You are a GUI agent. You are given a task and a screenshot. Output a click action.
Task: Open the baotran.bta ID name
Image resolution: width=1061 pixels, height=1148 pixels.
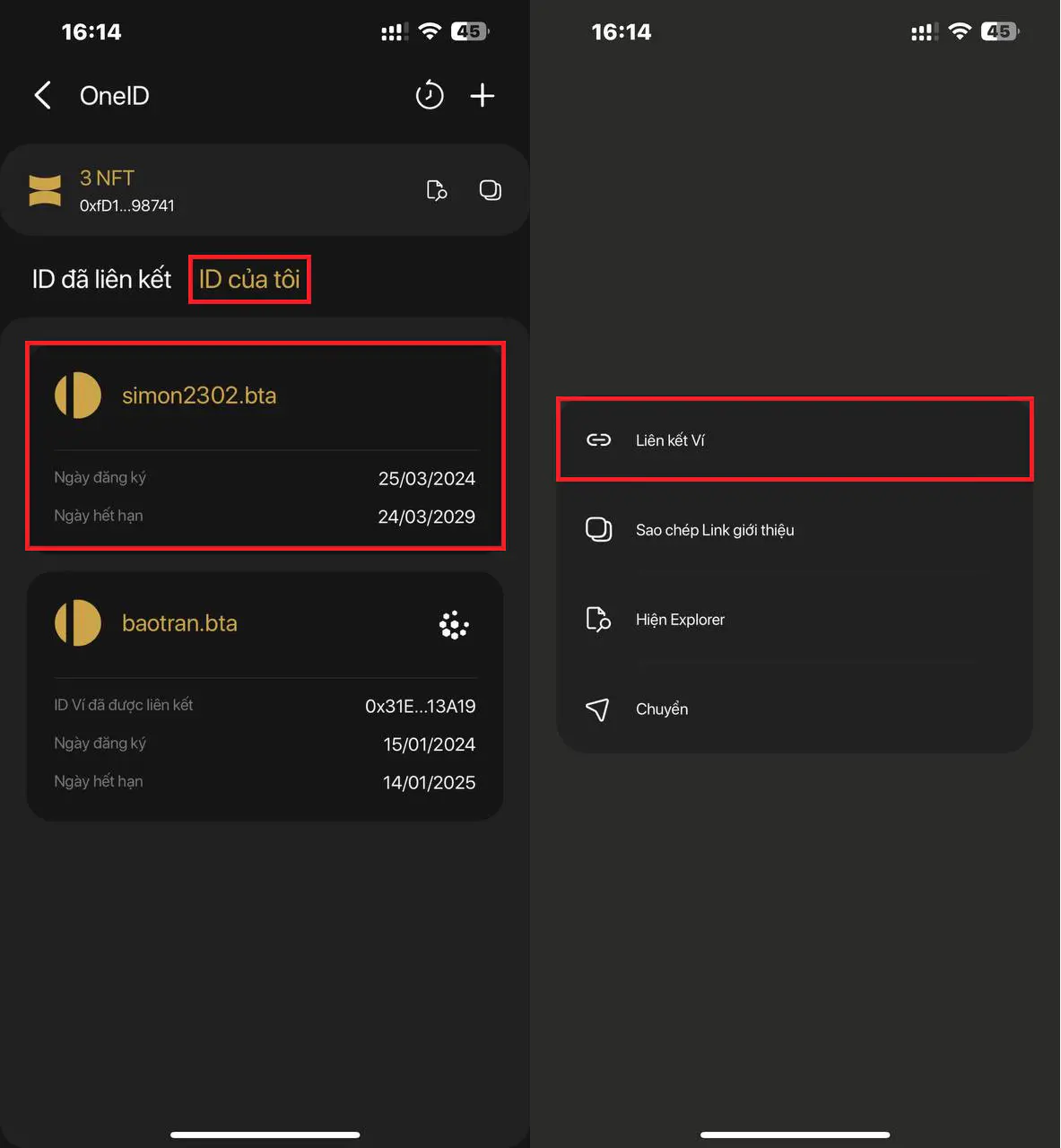point(179,623)
